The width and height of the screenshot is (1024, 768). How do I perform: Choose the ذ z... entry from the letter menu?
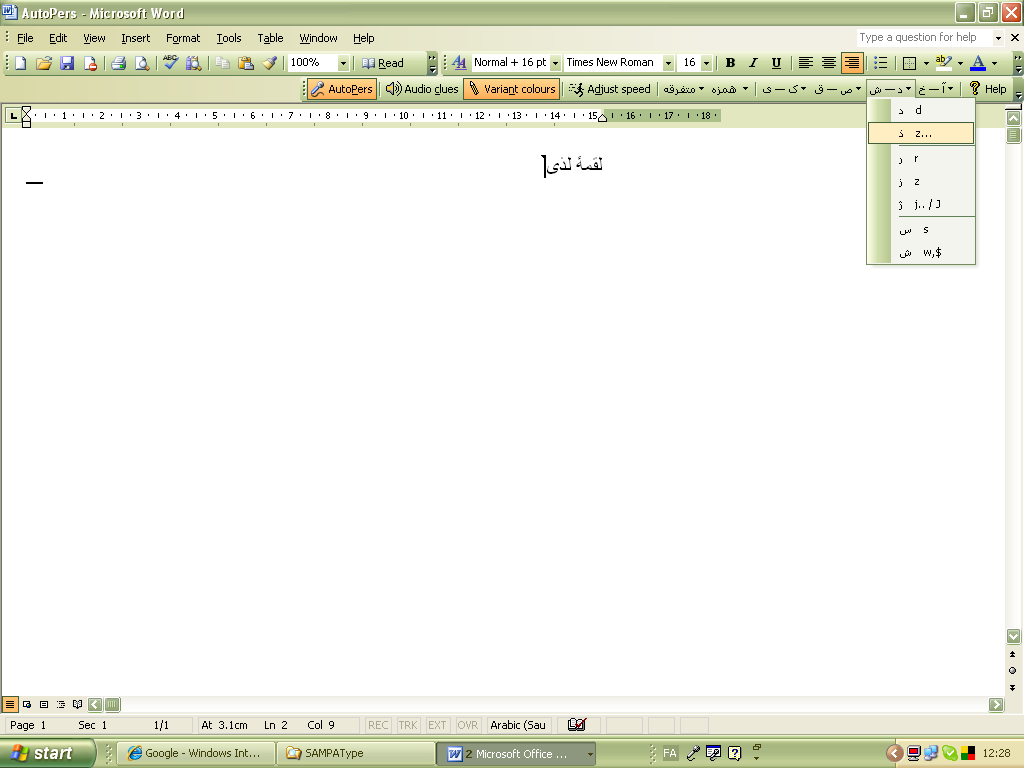click(920, 133)
